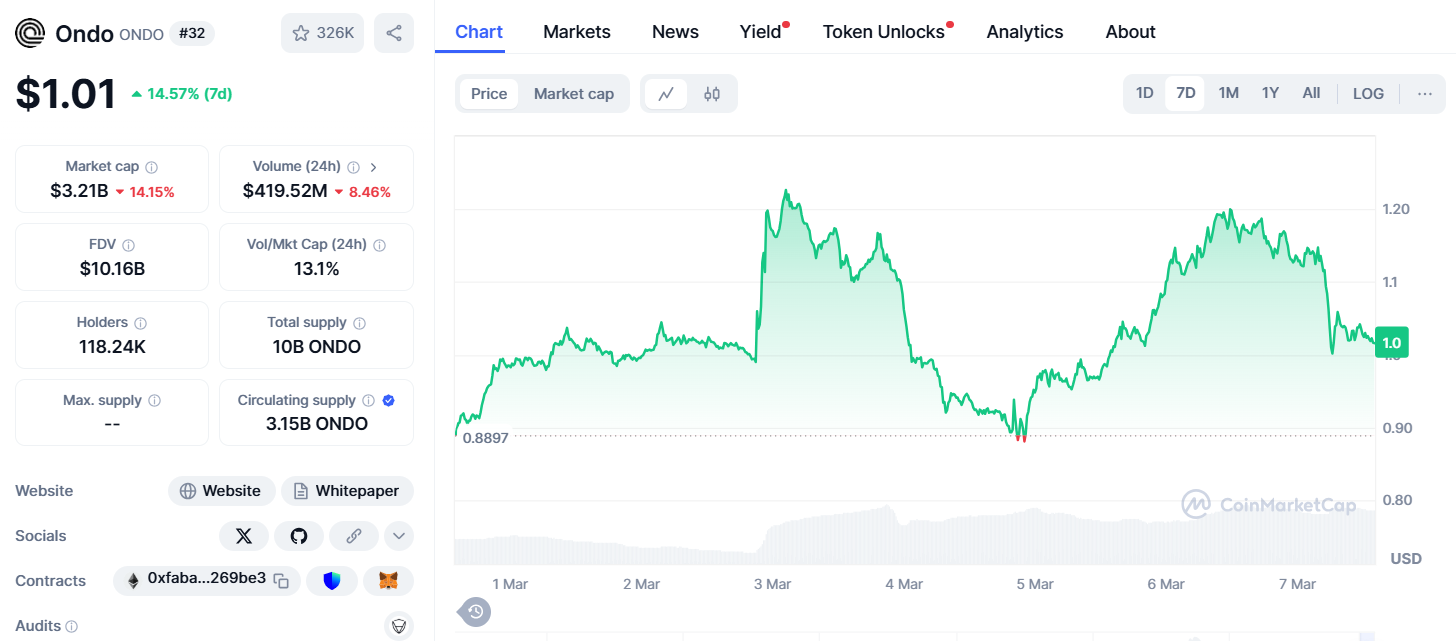Toggle chart to Price view

click(x=489, y=94)
